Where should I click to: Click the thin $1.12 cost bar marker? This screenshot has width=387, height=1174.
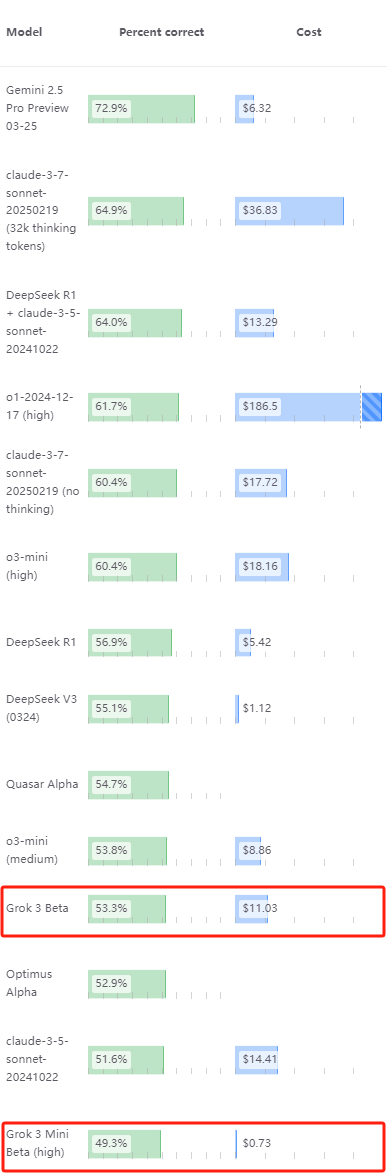237,708
